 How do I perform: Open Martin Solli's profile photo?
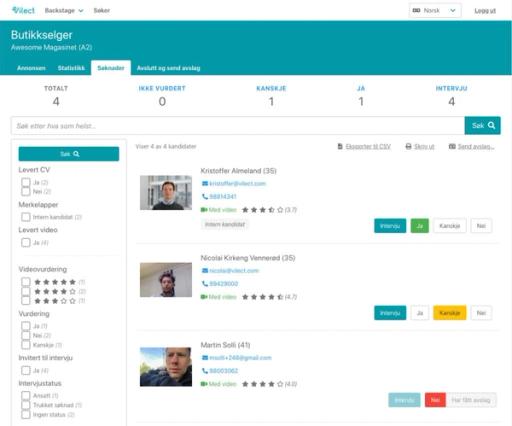point(166,367)
